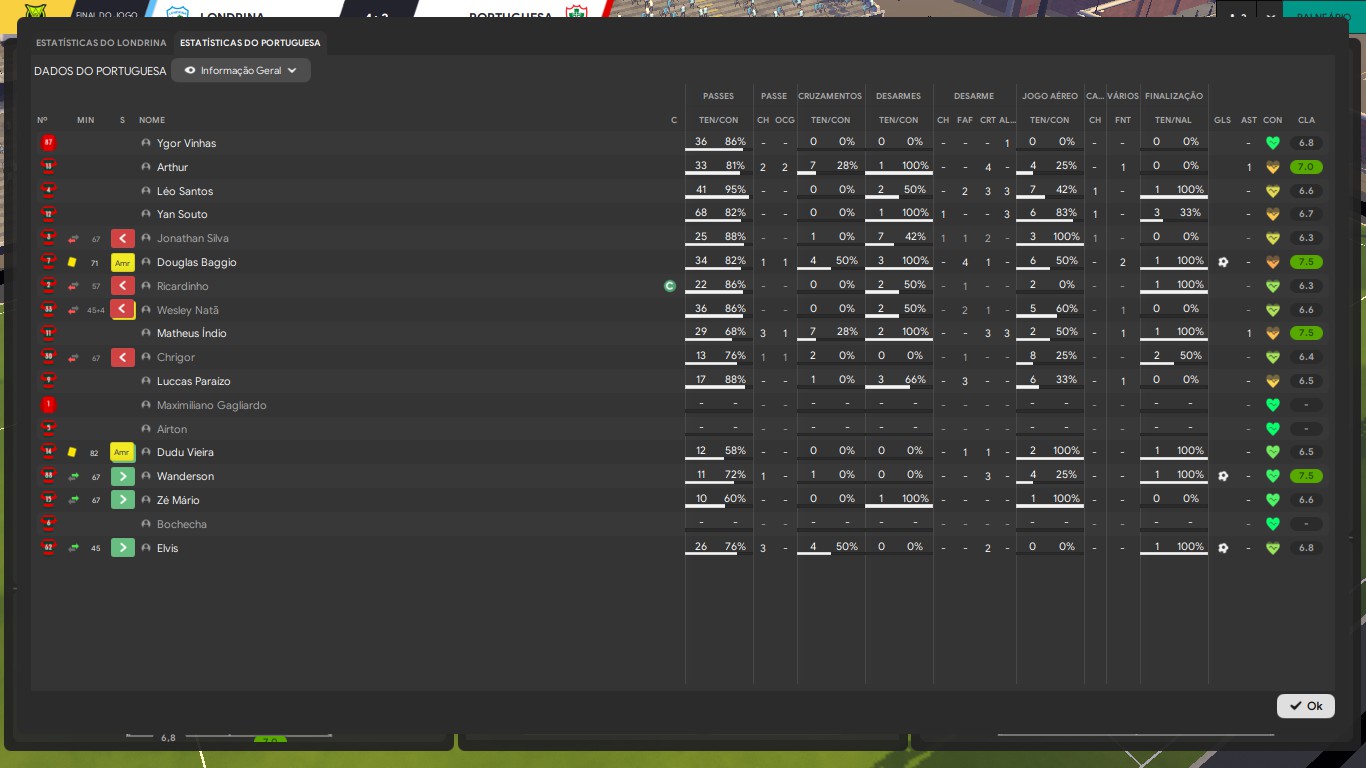Screen dimensions: 1366x768
Task: Click the goal ball icon for Wanderson
Action: pos(1223,476)
